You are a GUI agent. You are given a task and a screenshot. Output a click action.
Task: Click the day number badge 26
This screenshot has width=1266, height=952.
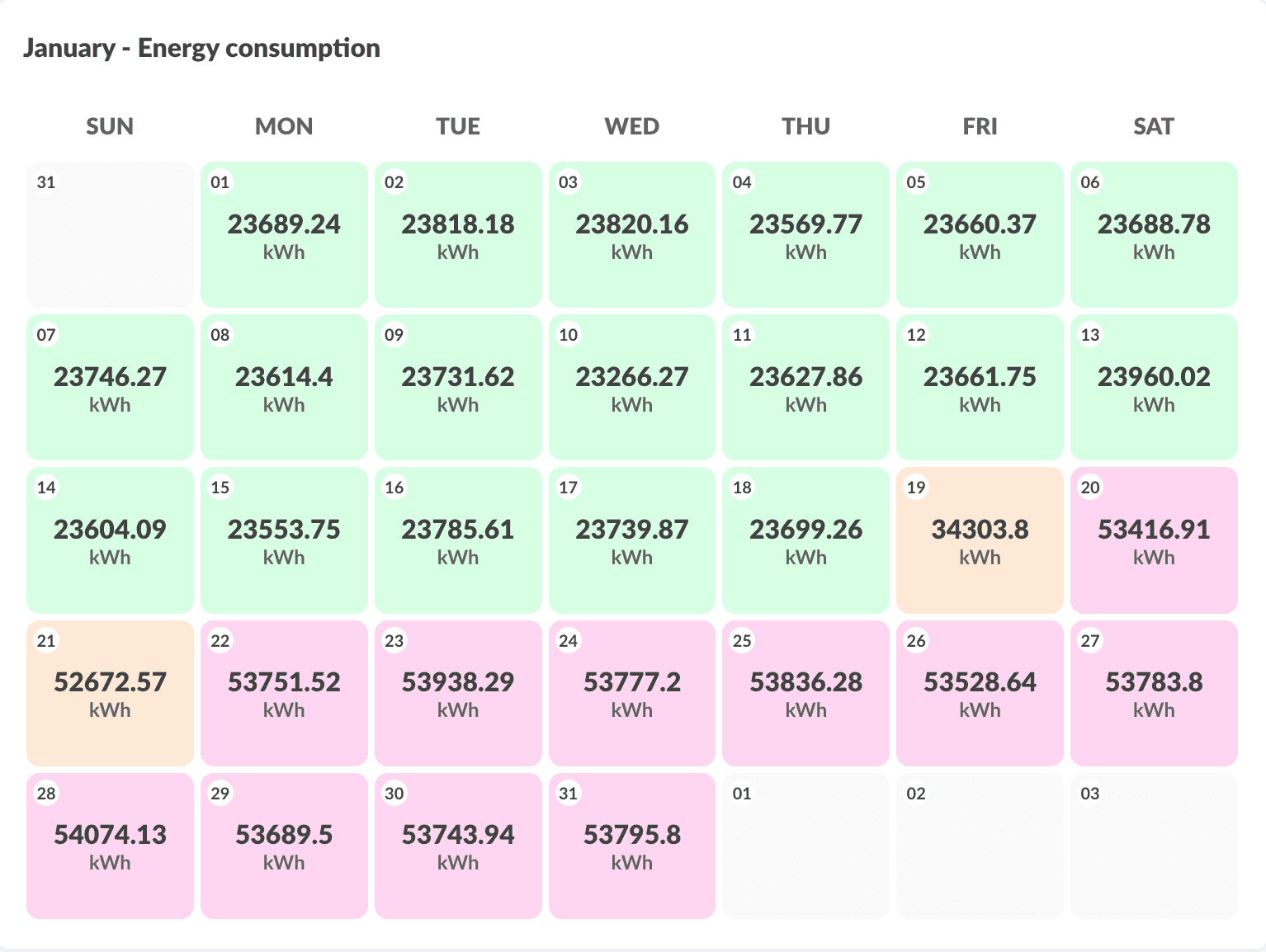point(916,640)
